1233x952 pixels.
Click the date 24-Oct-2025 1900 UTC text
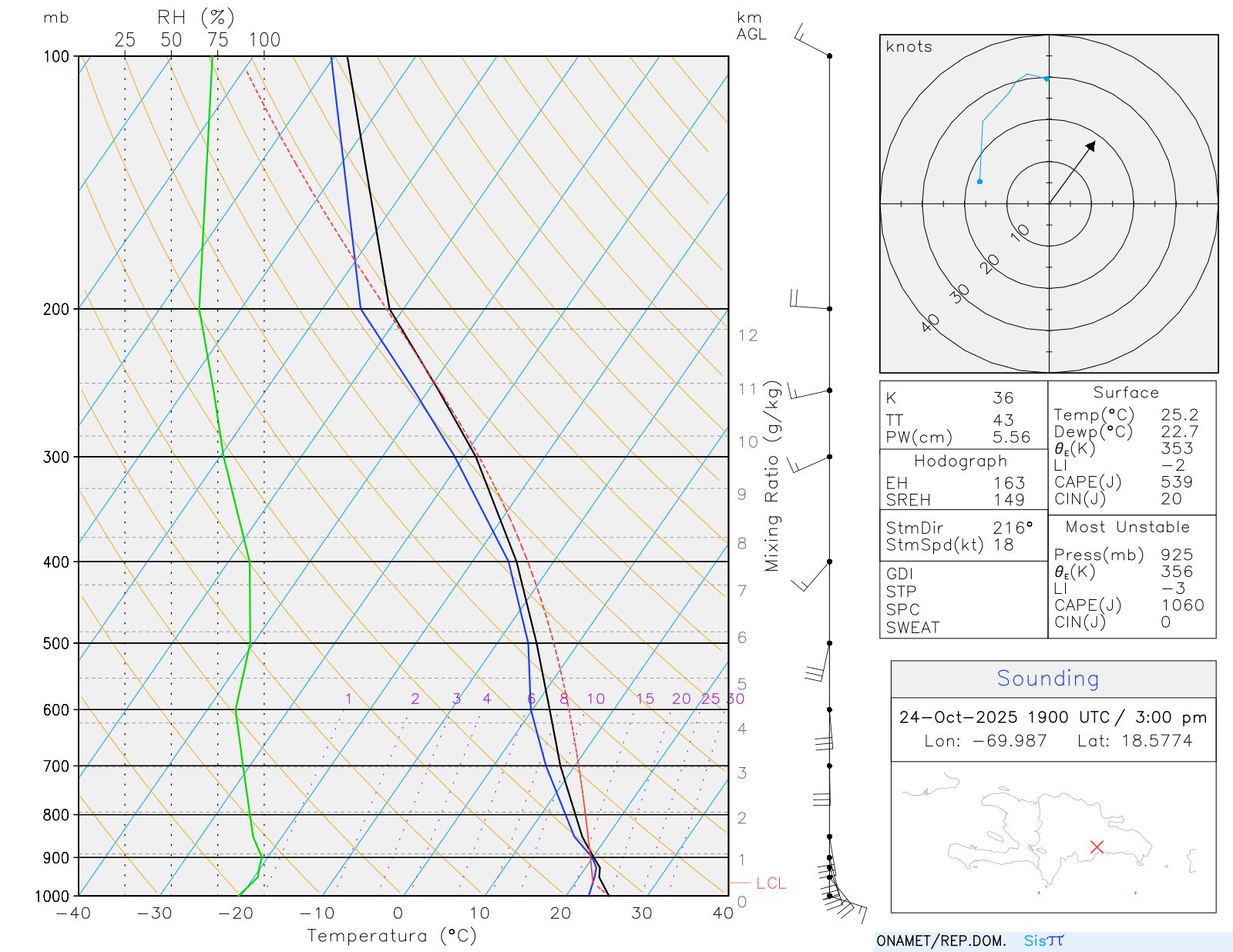pos(1004,718)
